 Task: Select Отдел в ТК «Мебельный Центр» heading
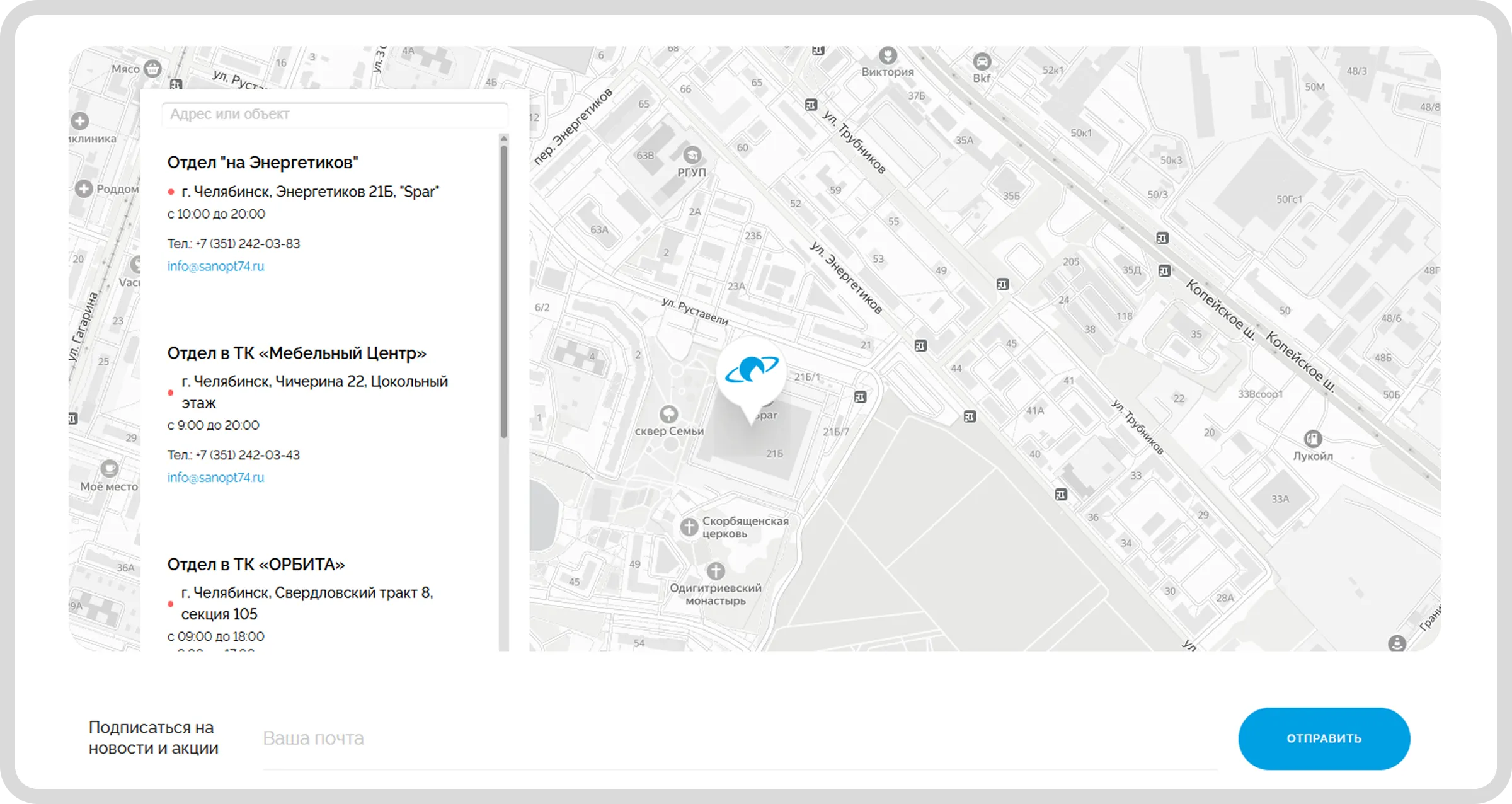pyautogui.click(x=296, y=353)
